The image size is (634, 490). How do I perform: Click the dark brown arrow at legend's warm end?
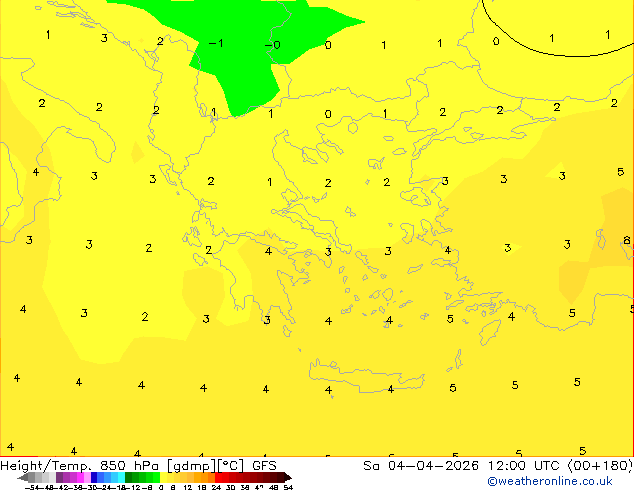288,477
